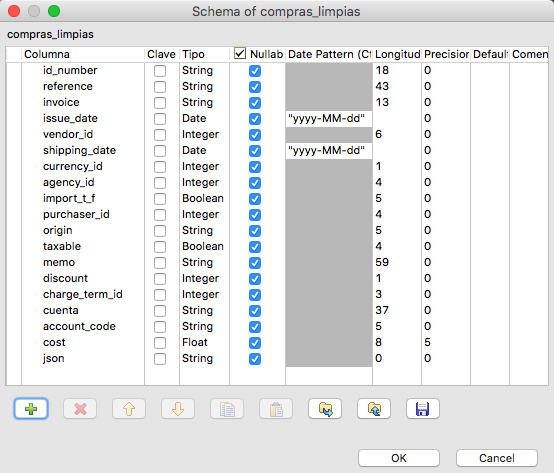Click the Longitud column header
Viewport: 554px width, 473px height.
pos(397,54)
